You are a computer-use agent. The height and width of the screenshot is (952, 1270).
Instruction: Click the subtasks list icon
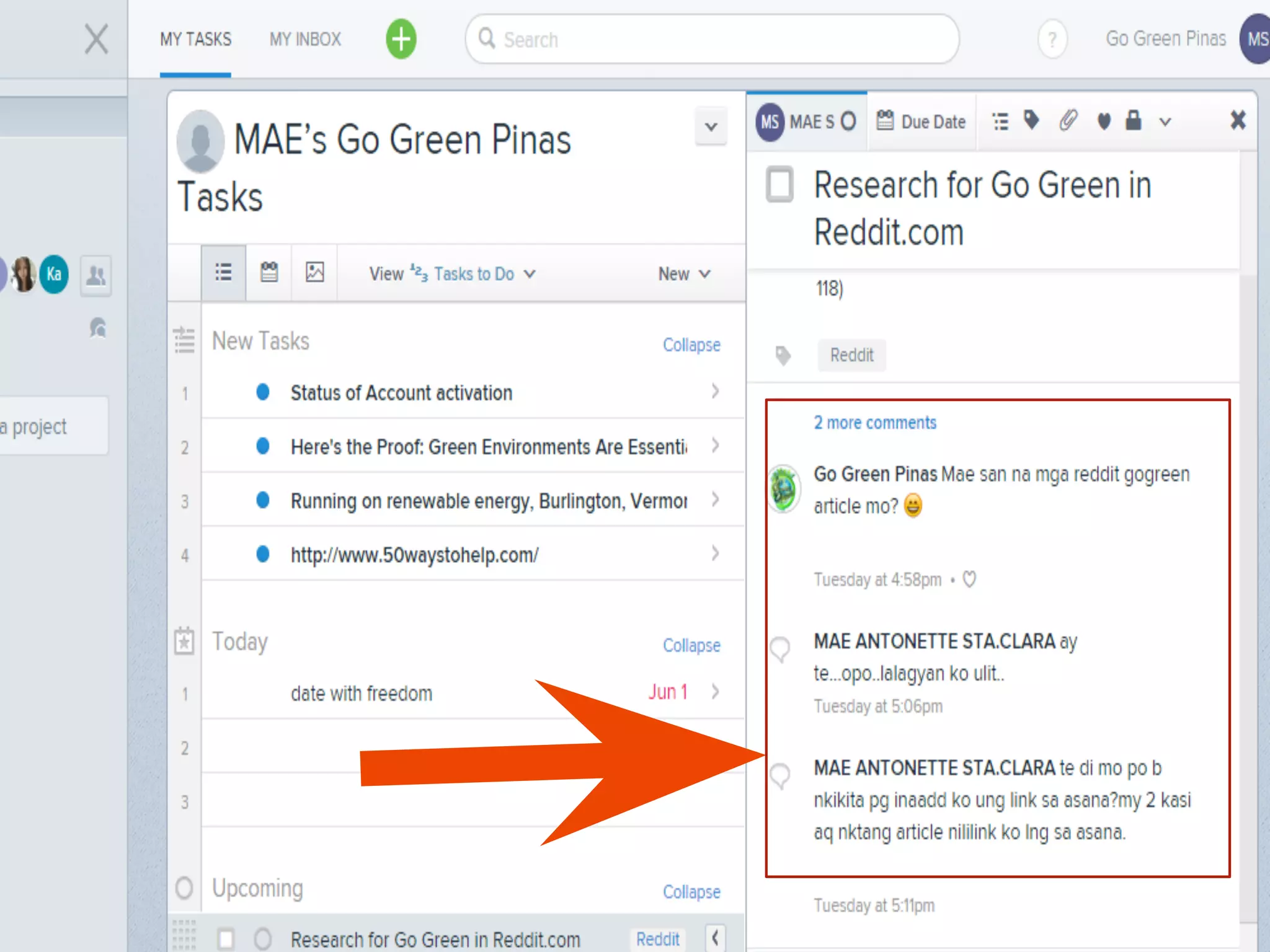click(1000, 121)
